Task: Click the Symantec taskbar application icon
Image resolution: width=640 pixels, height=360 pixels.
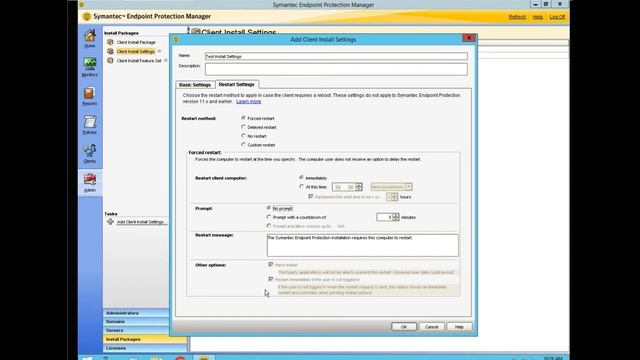Action: [204, 358]
